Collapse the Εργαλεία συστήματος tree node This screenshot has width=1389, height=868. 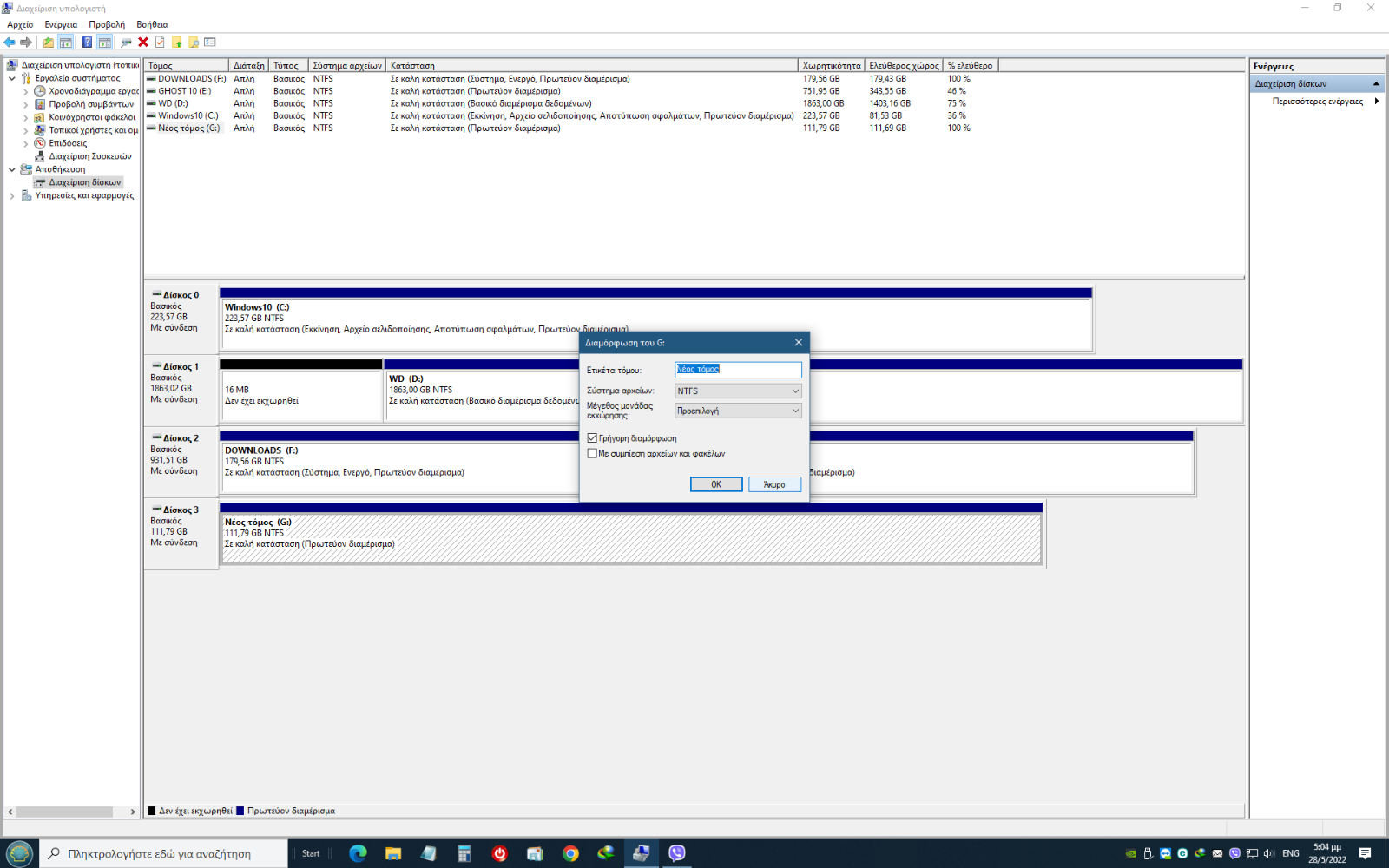tap(12, 78)
